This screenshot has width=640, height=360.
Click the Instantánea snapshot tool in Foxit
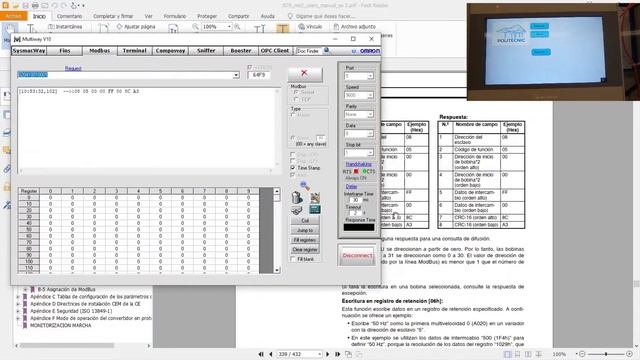tap(65, 27)
